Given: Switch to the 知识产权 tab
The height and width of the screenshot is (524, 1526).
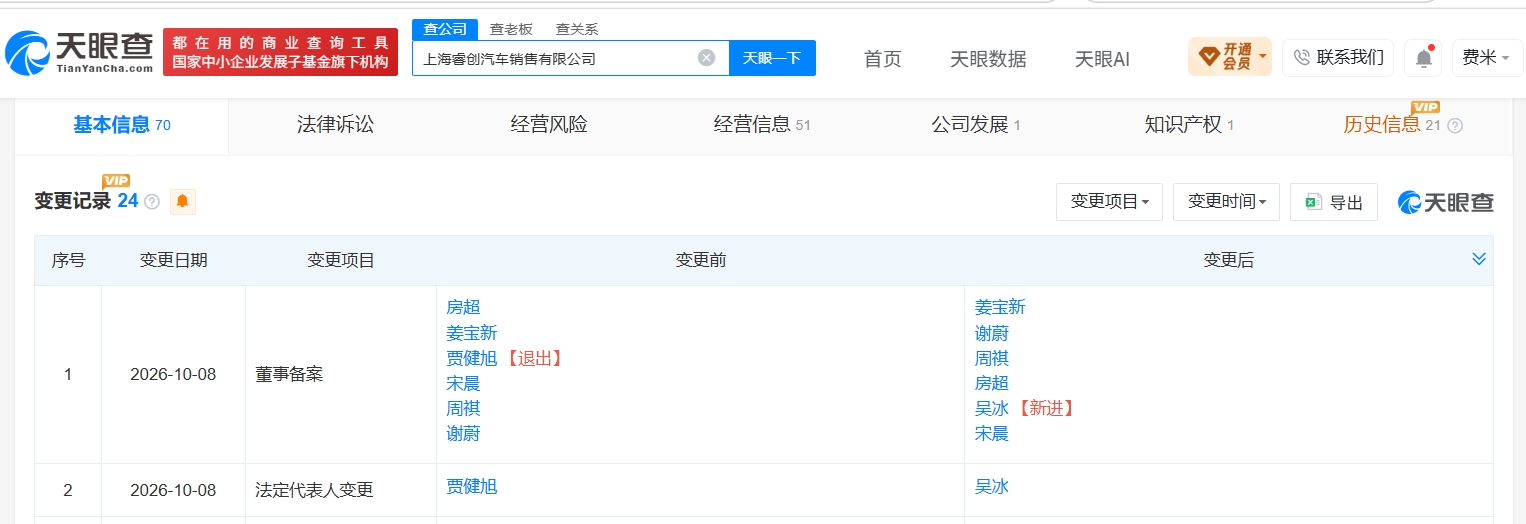Looking at the screenshot, I should click(x=1189, y=126).
